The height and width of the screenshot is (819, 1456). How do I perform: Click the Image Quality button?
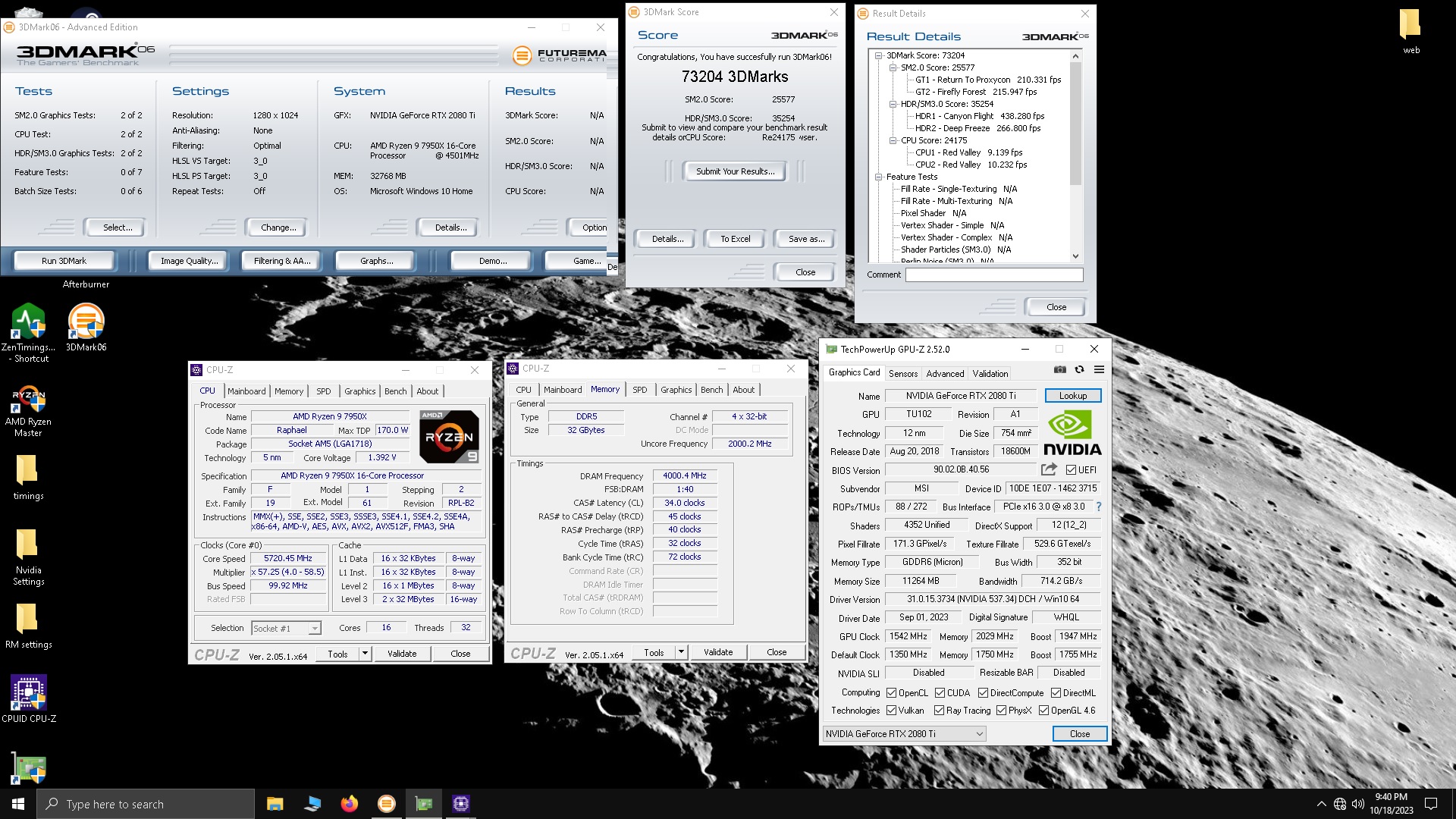click(x=189, y=261)
